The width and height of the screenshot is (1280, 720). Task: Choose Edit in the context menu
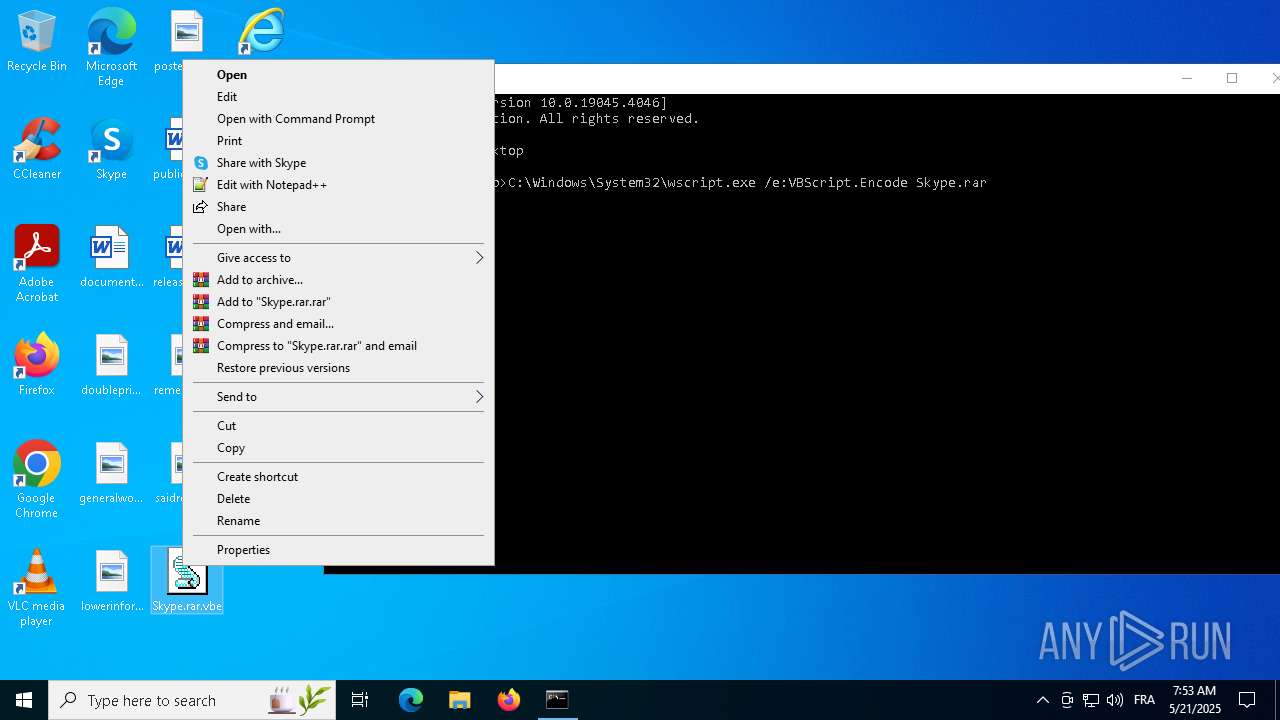pyautogui.click(x=338, y=97)
